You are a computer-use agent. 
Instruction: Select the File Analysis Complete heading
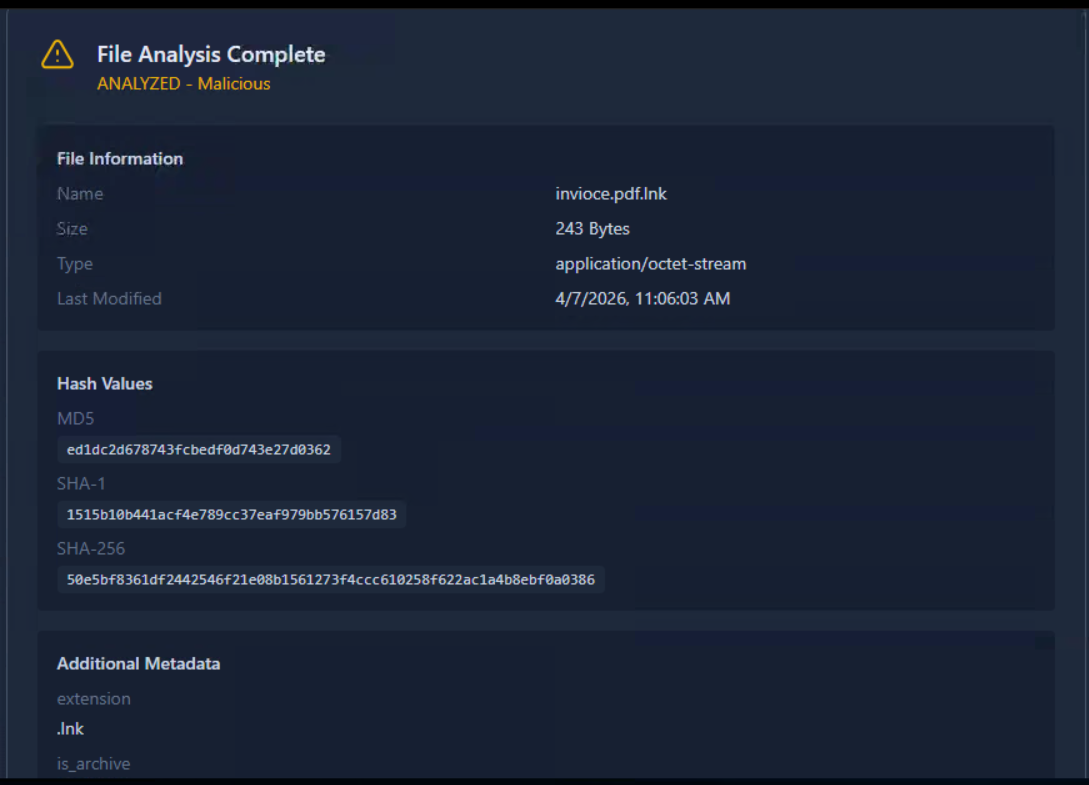(211, 54)
